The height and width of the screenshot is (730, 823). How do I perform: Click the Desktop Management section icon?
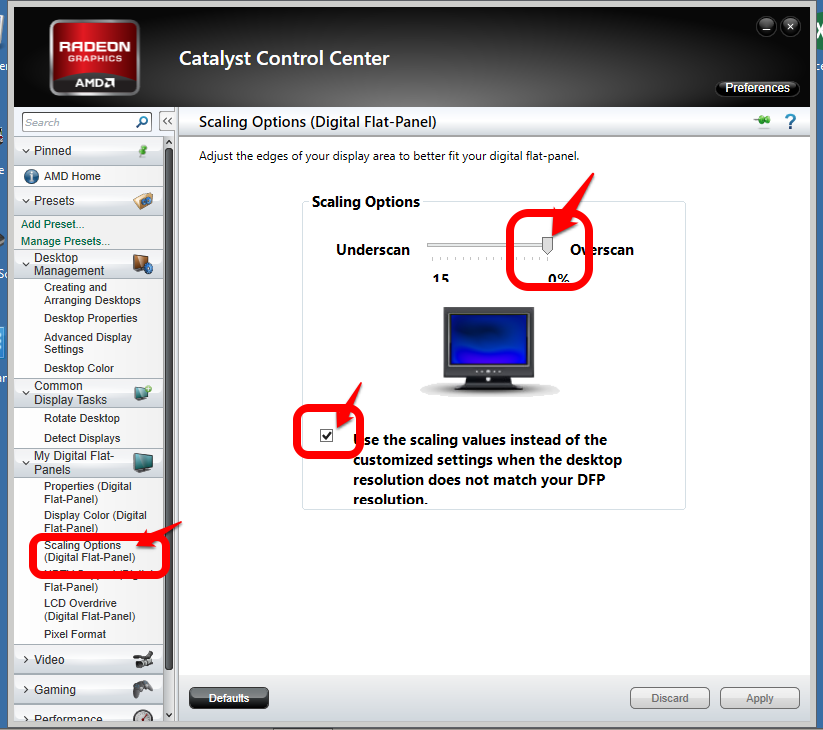tap(143, 264)
